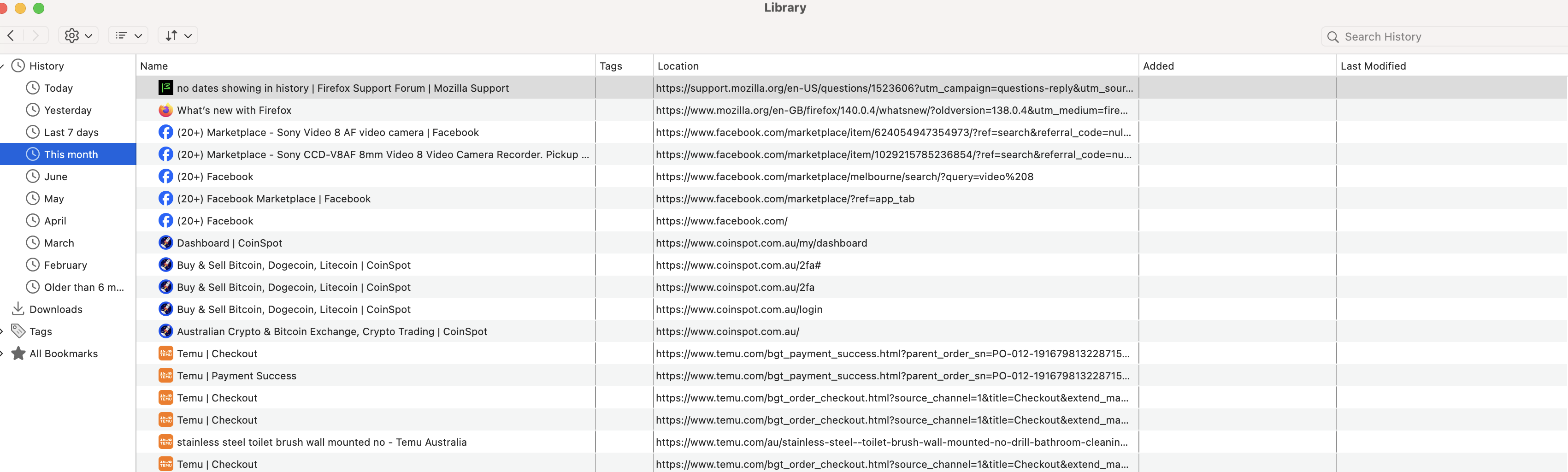Select 'Australian Crypto & Bitcoin Exchange' entry
1568x472 pixels.
coord(332,331)
